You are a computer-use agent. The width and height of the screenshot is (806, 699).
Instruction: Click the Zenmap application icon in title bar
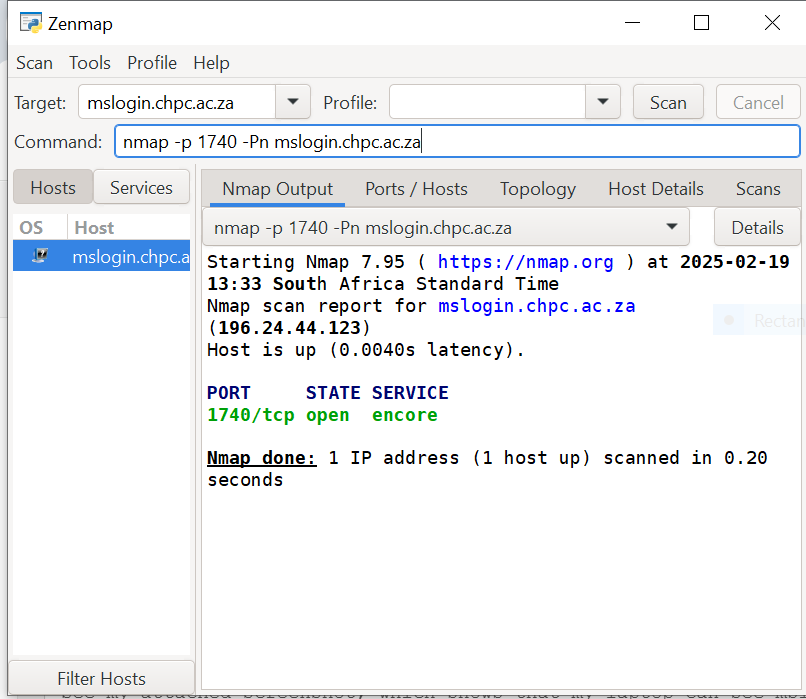[30, 24]
